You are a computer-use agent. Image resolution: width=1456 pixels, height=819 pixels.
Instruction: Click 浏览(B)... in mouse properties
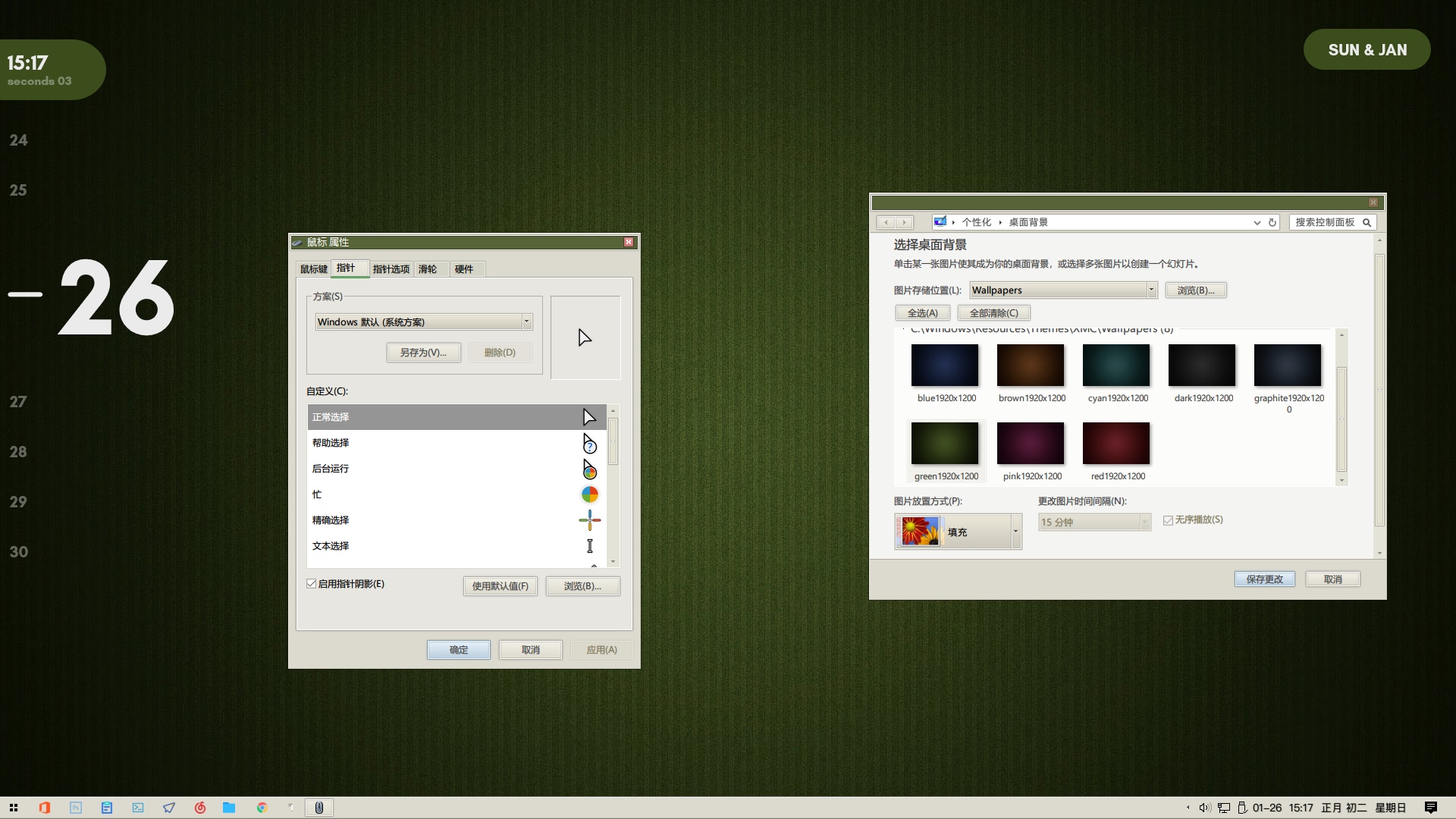pos(582,586)
